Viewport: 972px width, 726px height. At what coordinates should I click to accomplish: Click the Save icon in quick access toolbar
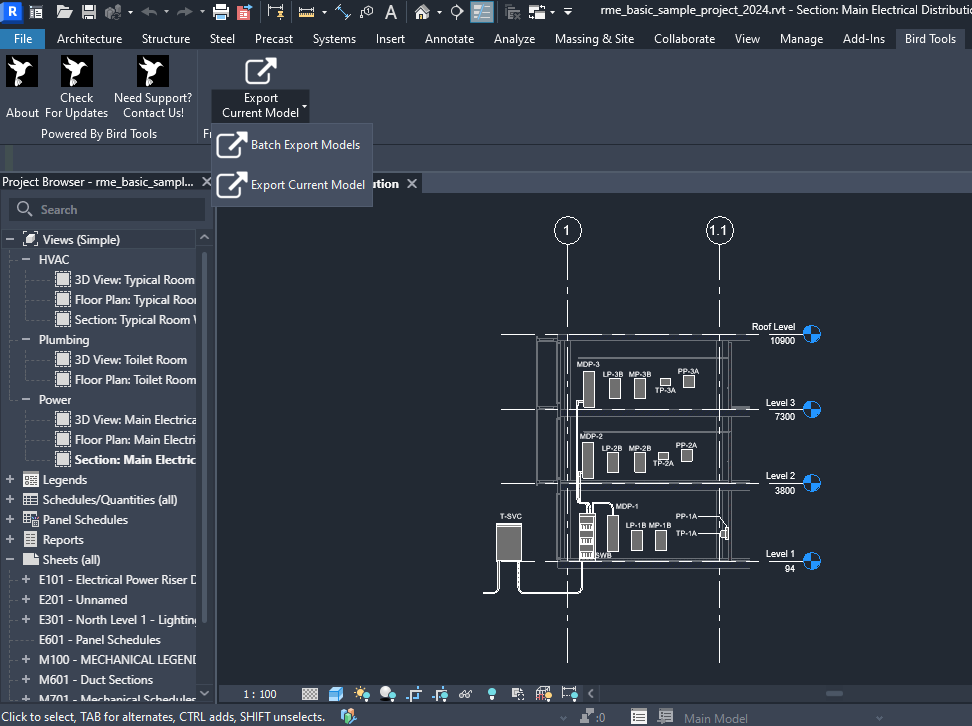tap(89, 12)
